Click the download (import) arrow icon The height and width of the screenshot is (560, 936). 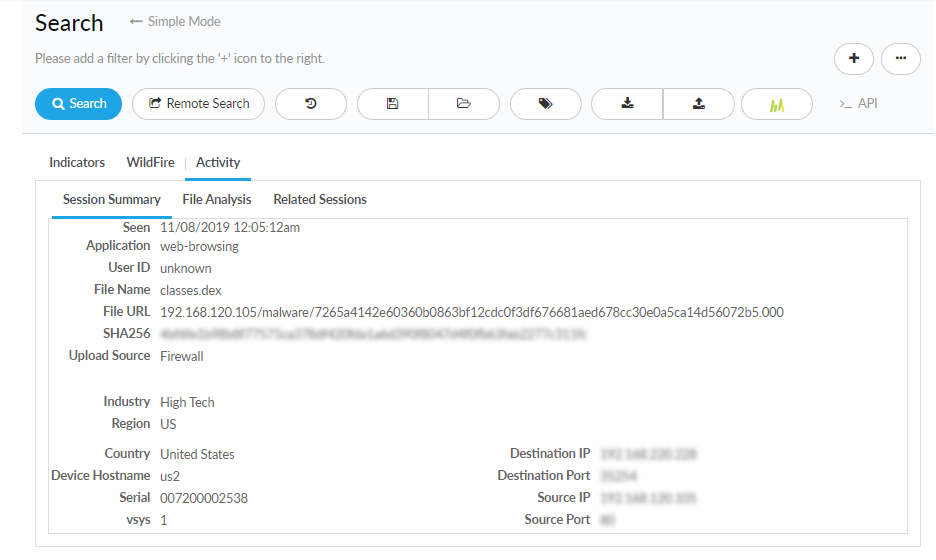point(627,104)
